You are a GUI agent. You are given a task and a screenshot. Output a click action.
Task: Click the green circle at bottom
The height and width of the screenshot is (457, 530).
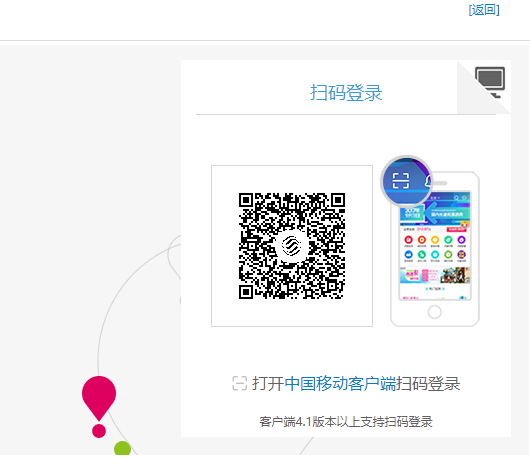click(122, 448)
